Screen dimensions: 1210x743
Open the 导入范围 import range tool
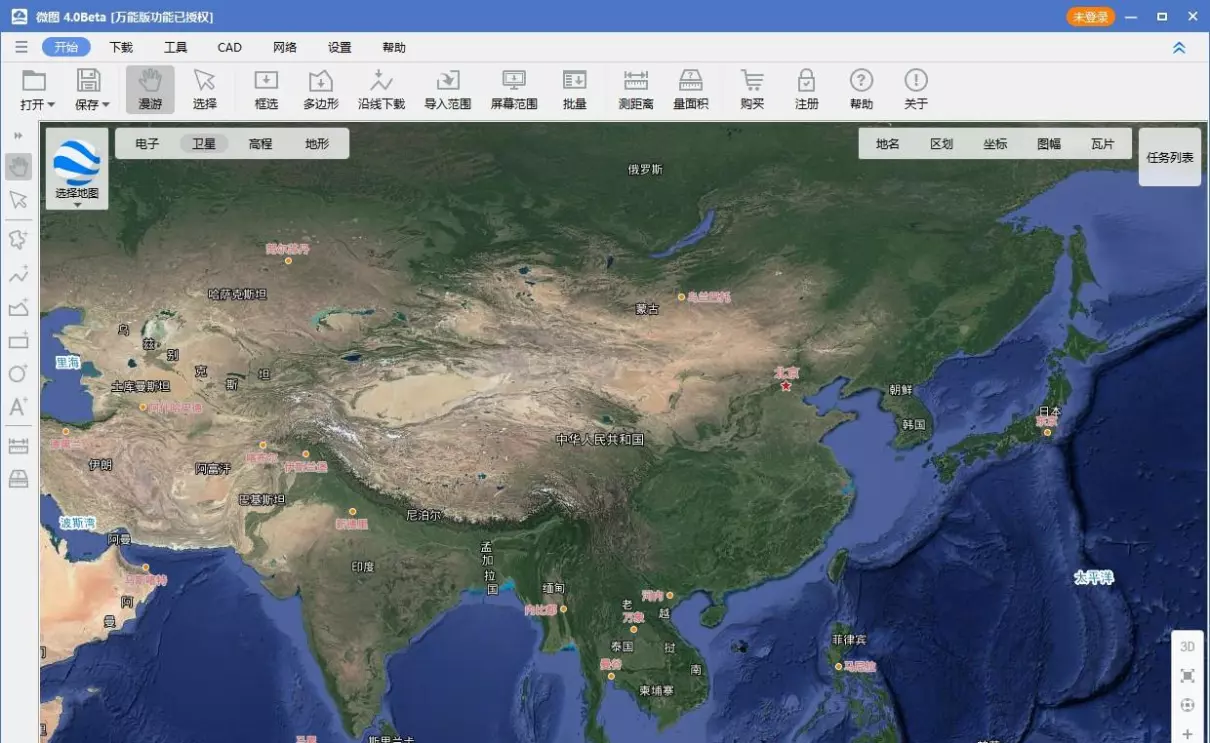pos(447,89)
